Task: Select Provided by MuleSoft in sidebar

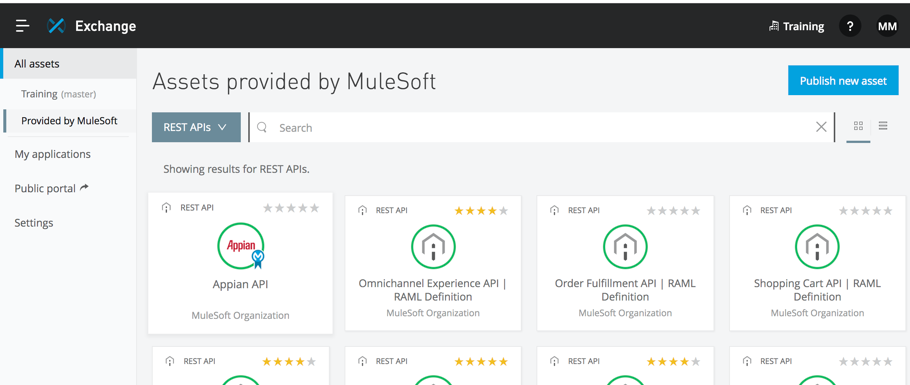Action: (70, 121)
